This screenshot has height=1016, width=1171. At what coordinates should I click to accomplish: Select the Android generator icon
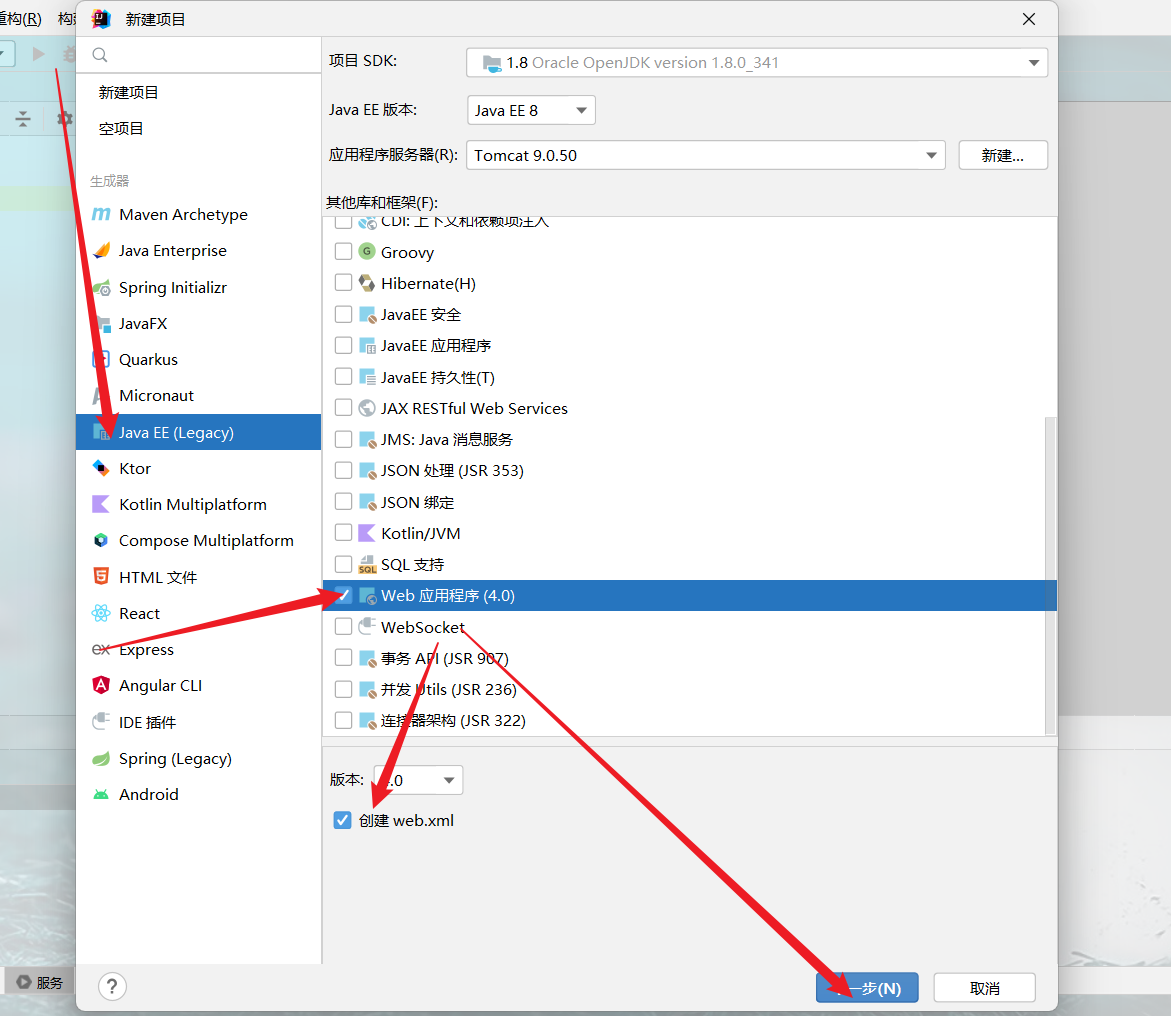click(101, 794)
